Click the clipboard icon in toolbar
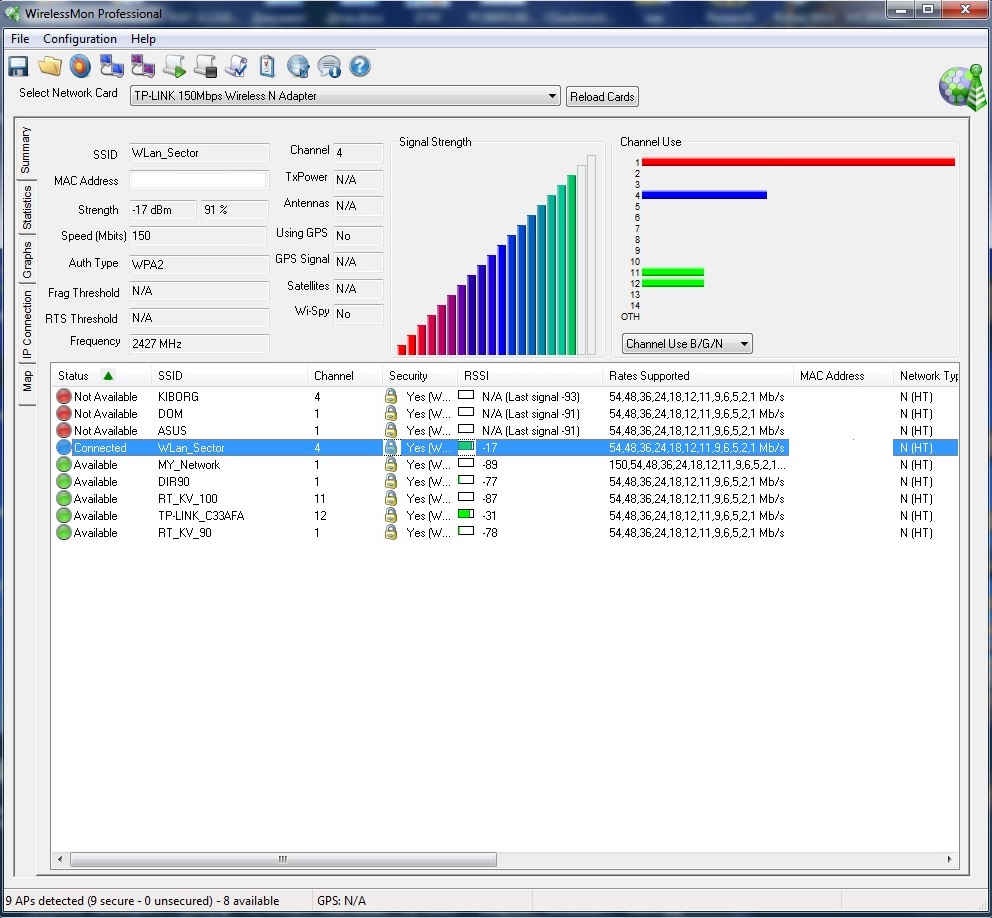This screenshot has height=918, width=992. pyautogui.click(x=267, y=67)
